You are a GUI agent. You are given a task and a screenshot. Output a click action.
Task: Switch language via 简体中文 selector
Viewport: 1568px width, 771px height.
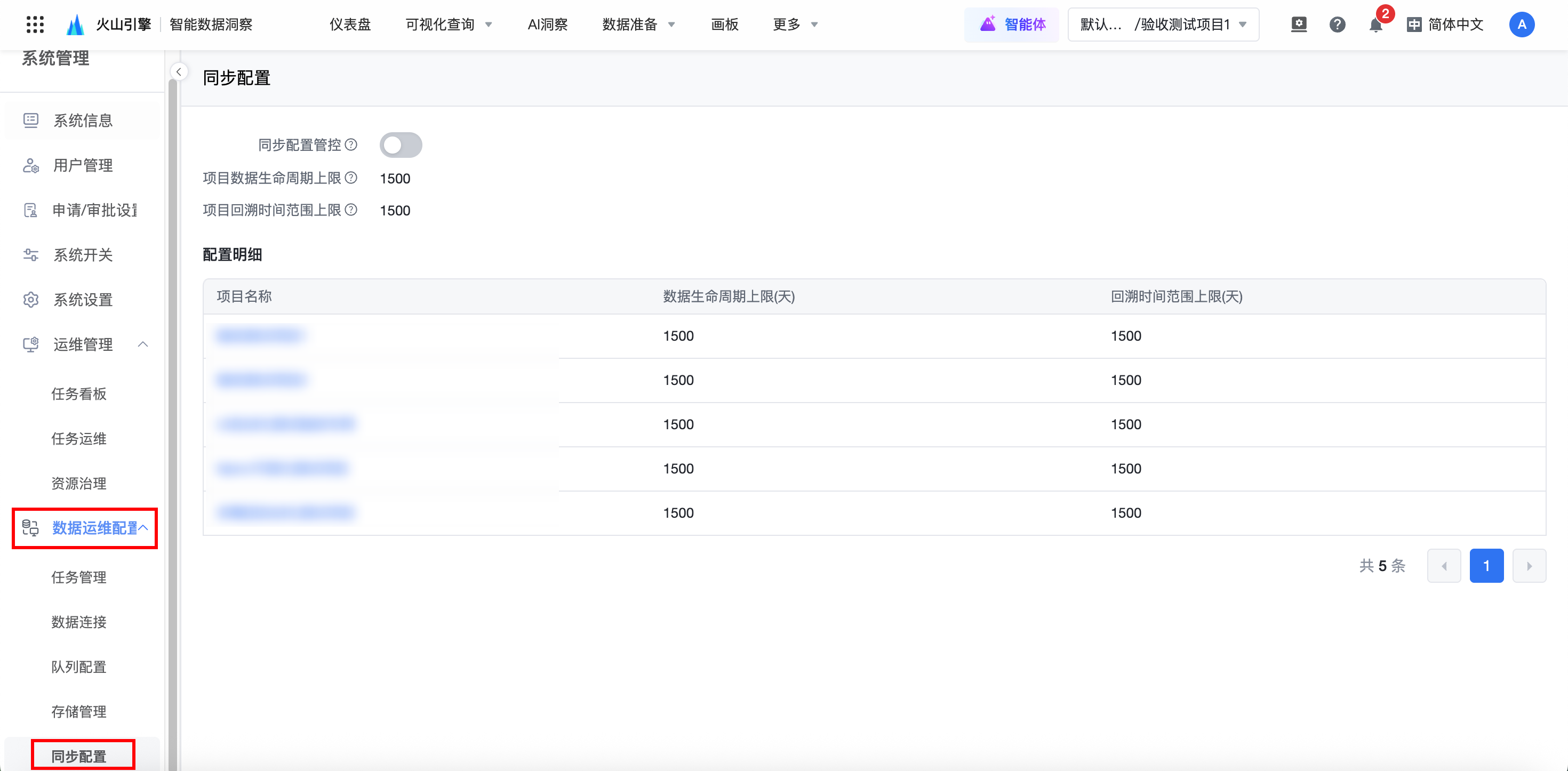point(1445,25)
